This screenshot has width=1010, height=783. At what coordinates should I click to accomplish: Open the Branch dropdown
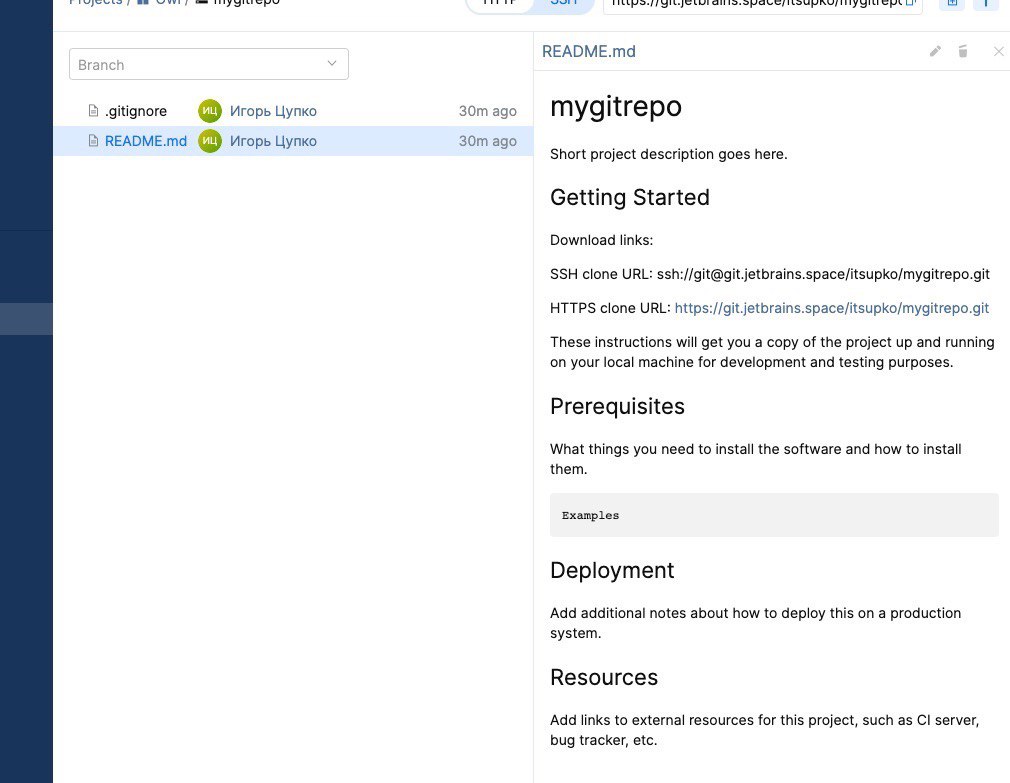point(209,64)
